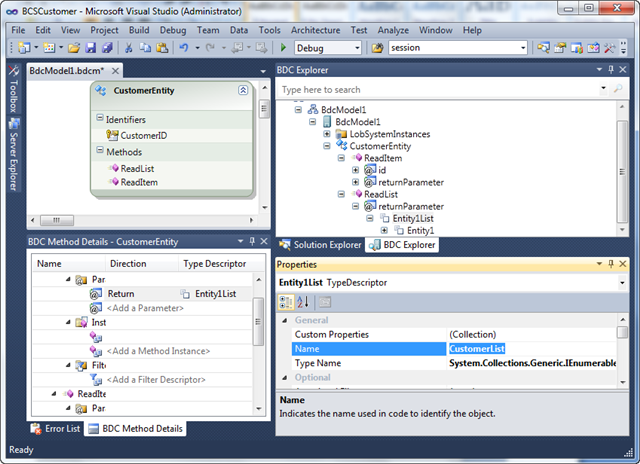Select the ReadItem node in BDC Explorer

(x=383, y=158)
